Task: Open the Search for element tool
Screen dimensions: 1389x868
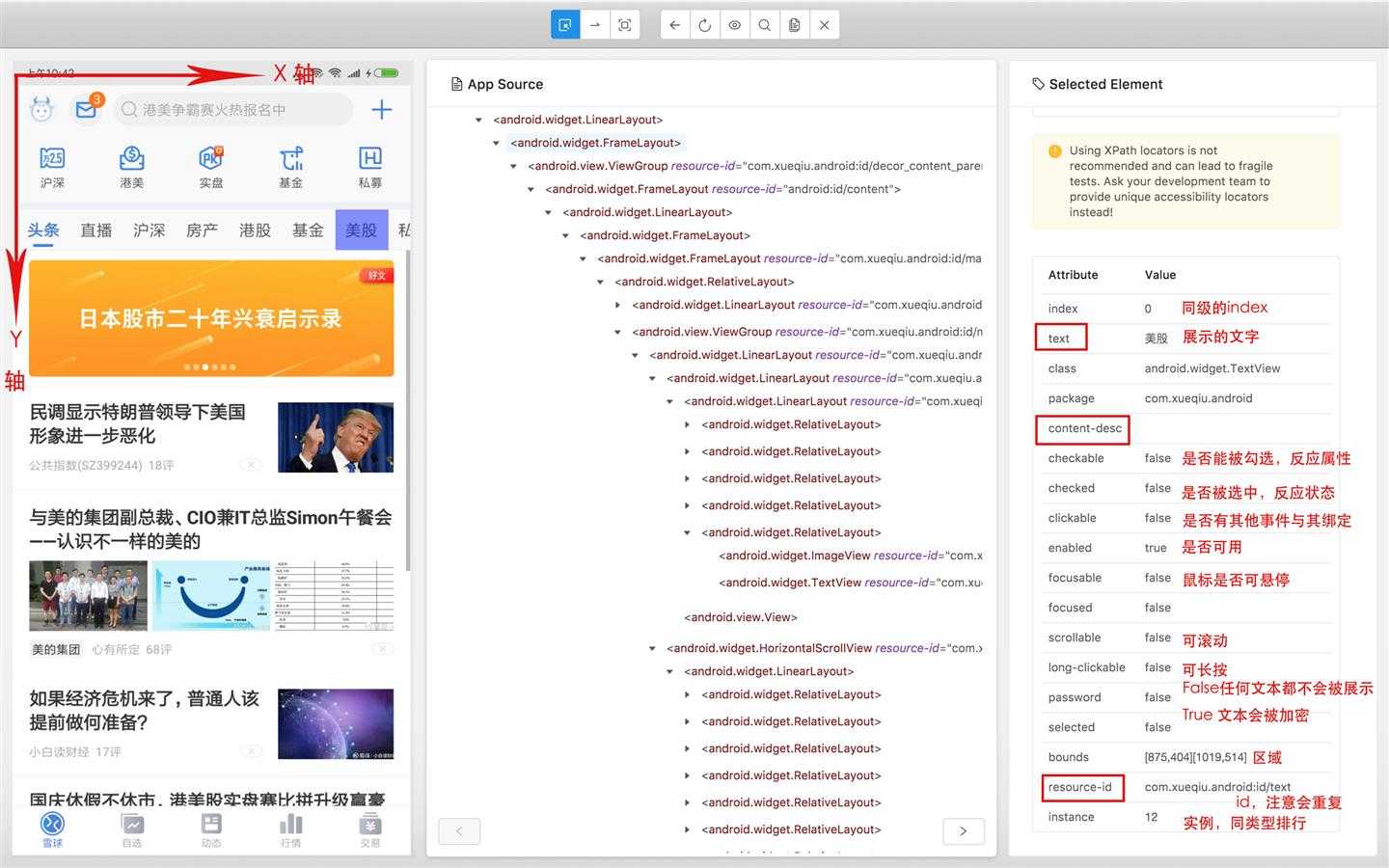Action: coord(765,25)
